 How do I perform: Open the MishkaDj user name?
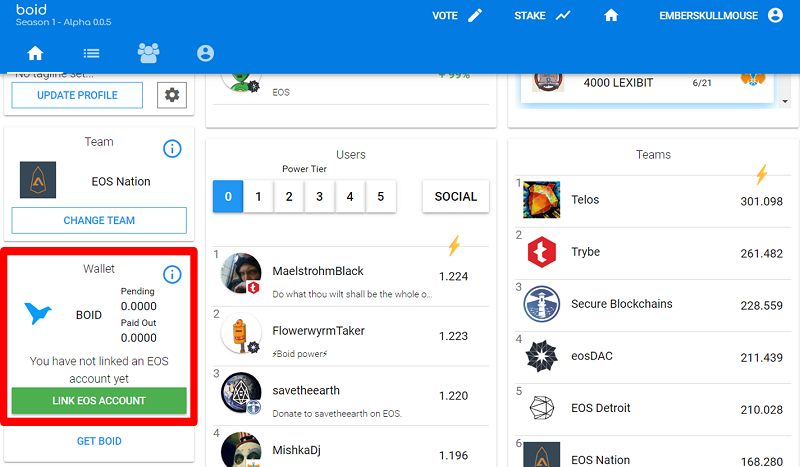point(296,450)
